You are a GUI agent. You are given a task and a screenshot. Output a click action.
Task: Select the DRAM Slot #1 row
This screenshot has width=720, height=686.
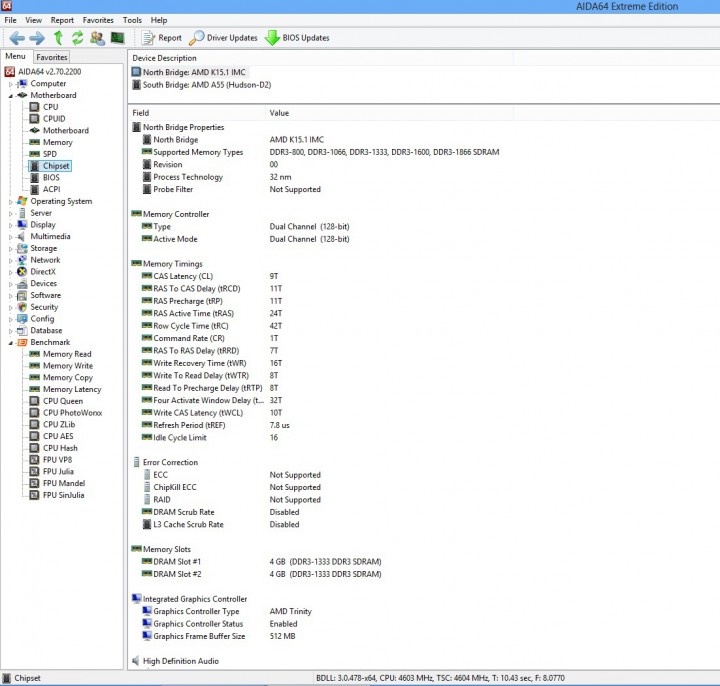point(261,562)
